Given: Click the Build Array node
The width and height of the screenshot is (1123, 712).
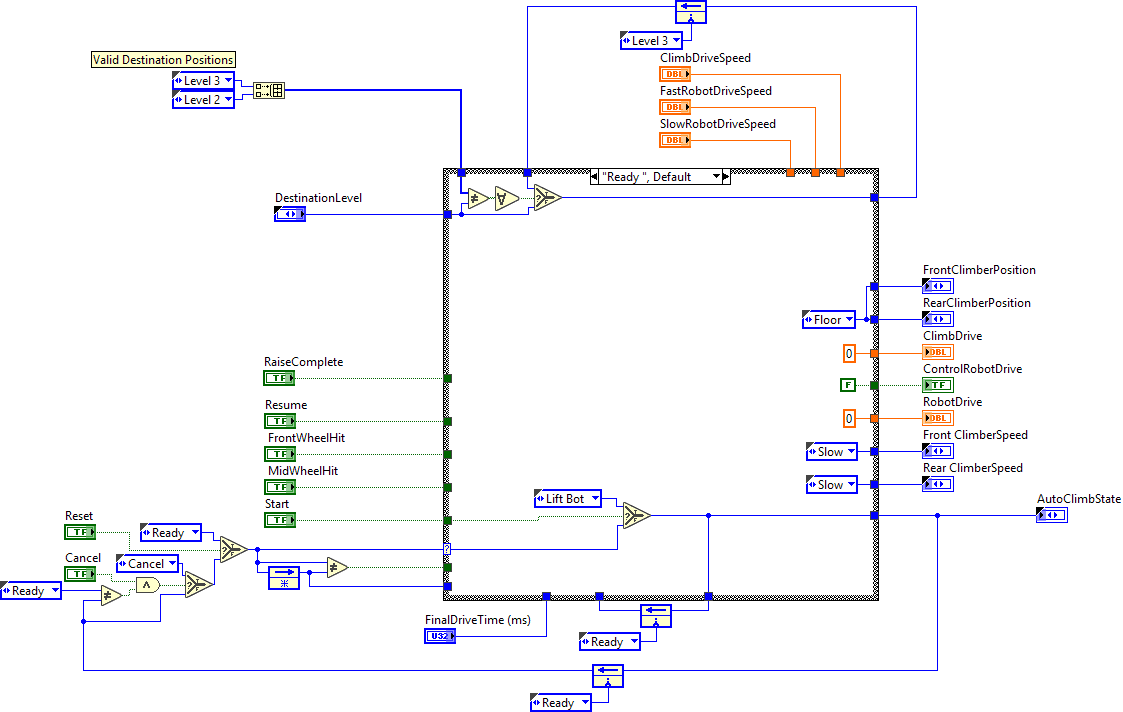Looking at the screenshot, I should click(269, 90).
